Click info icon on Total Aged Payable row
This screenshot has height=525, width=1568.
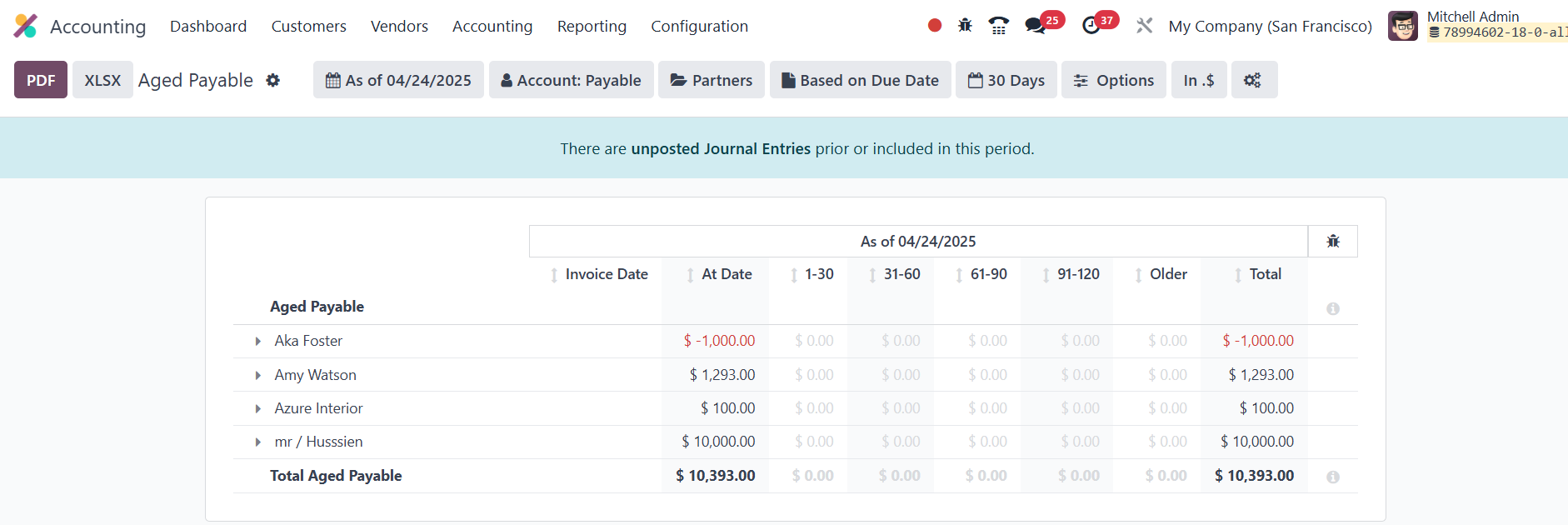[x=1332, y=477]
